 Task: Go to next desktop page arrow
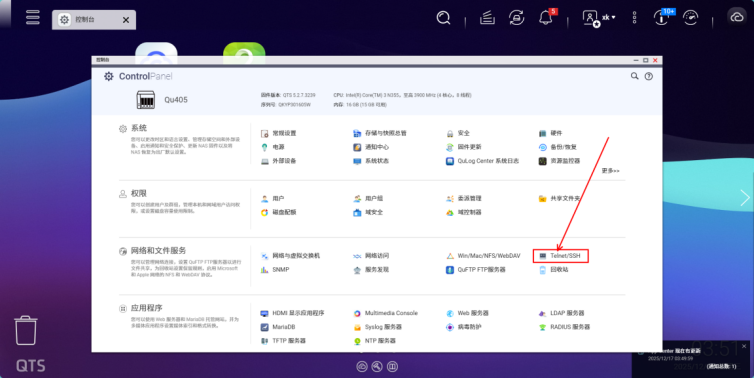point(744,198)
